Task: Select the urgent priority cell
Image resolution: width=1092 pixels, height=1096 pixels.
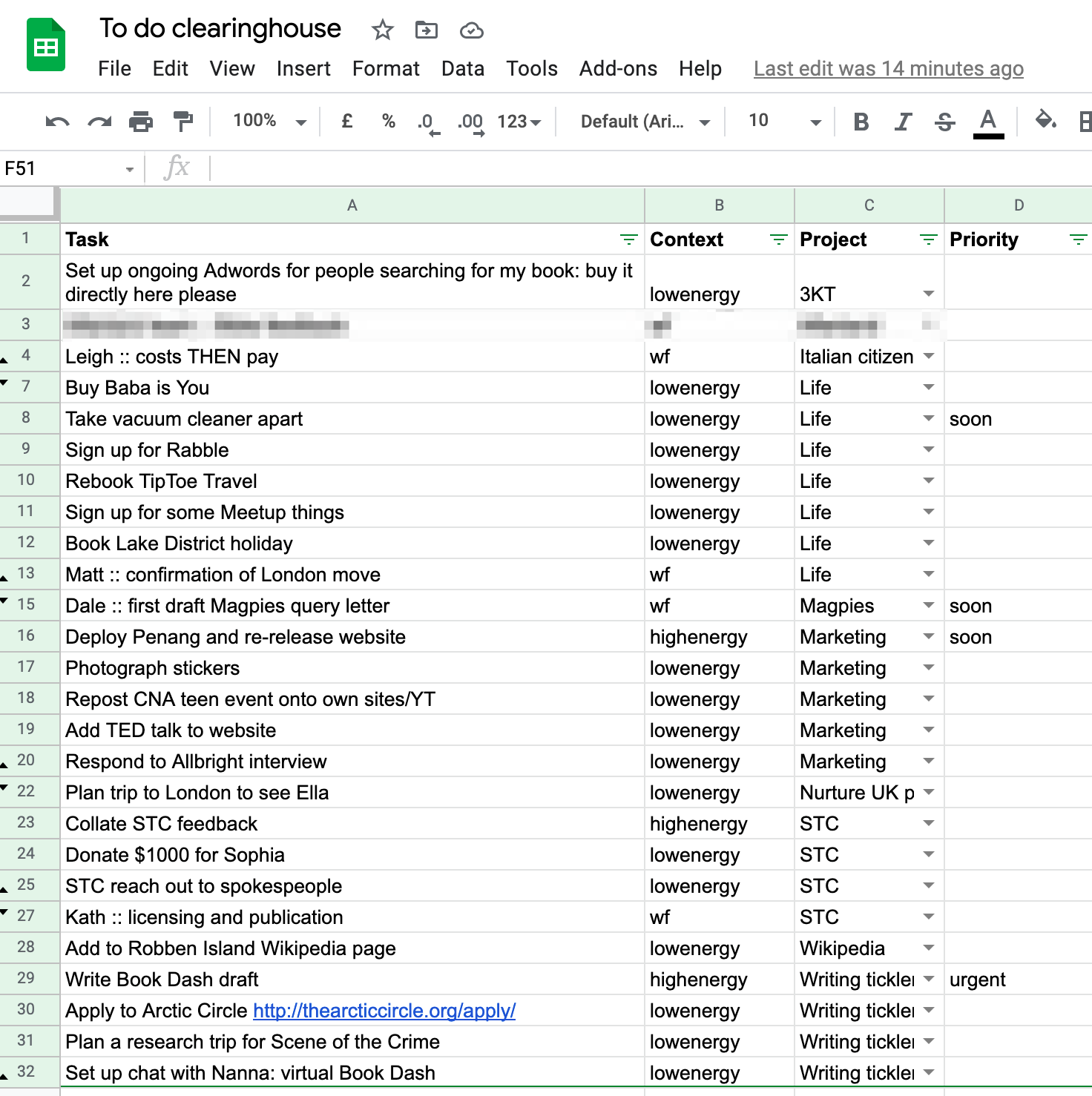Action: (1019, 980)
